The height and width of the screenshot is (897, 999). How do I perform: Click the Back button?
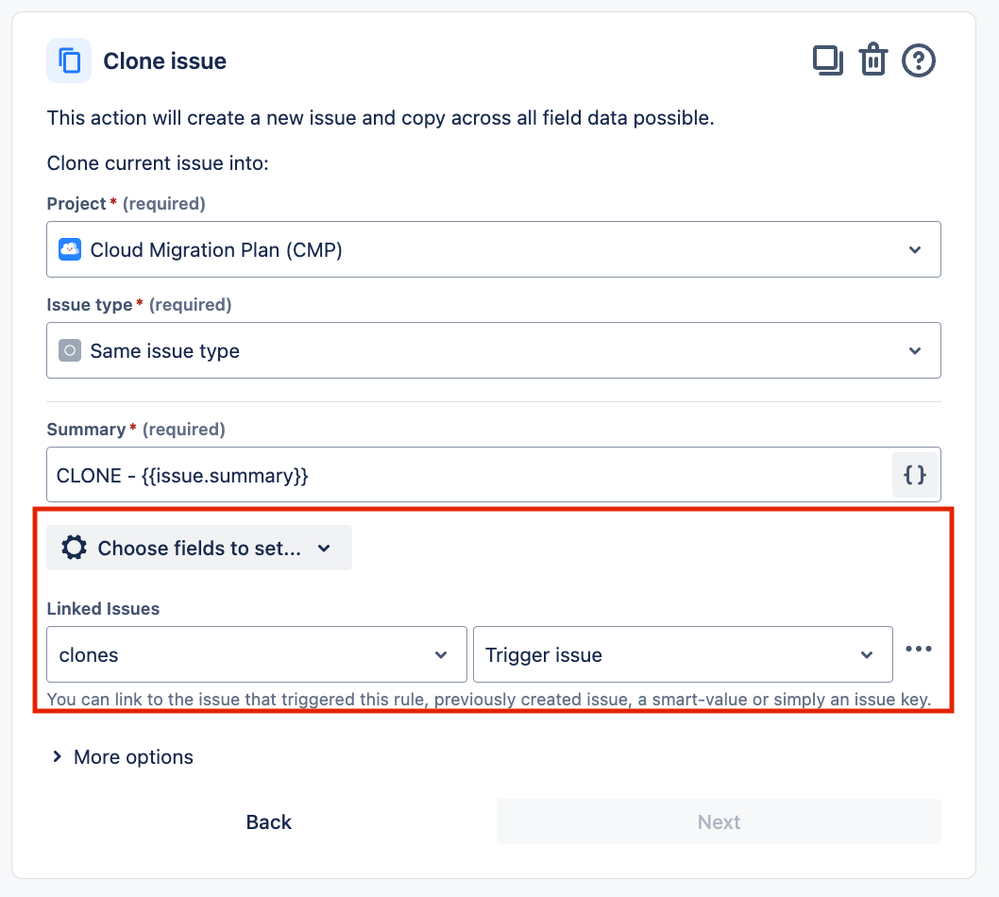click(269, 822)
